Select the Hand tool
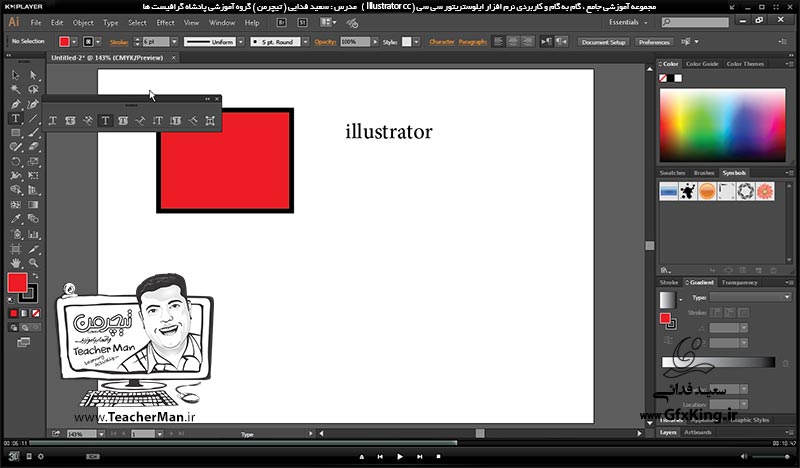 click(15, 263)
